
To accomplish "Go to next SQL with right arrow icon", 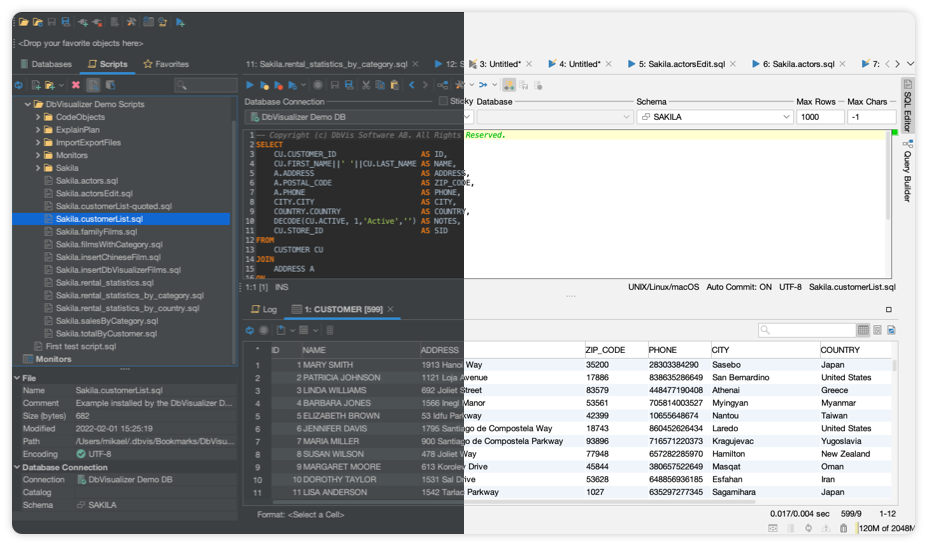I will point(425,85).
